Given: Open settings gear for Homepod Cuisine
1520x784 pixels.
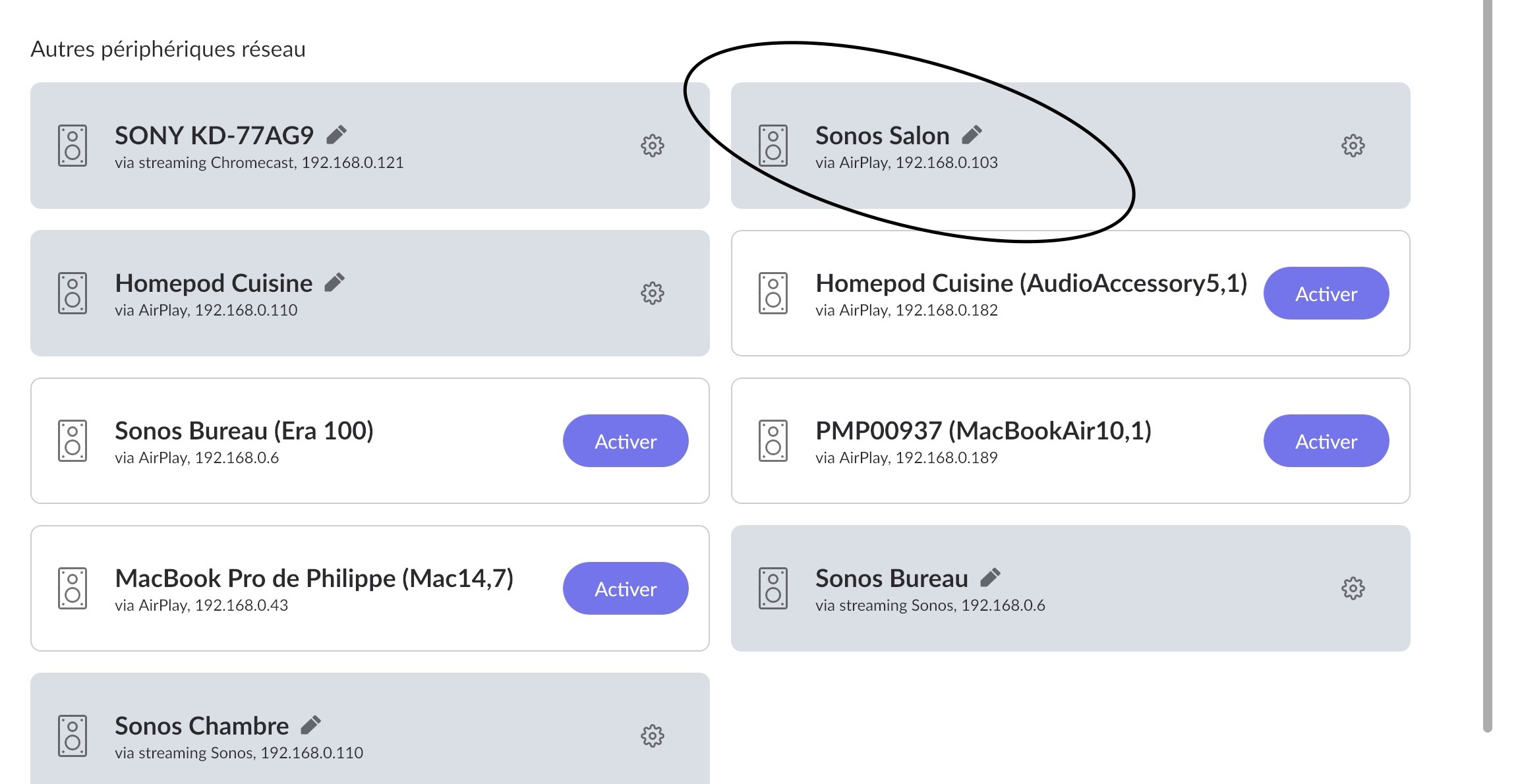Looking at the screenshot, I should 652,293.
